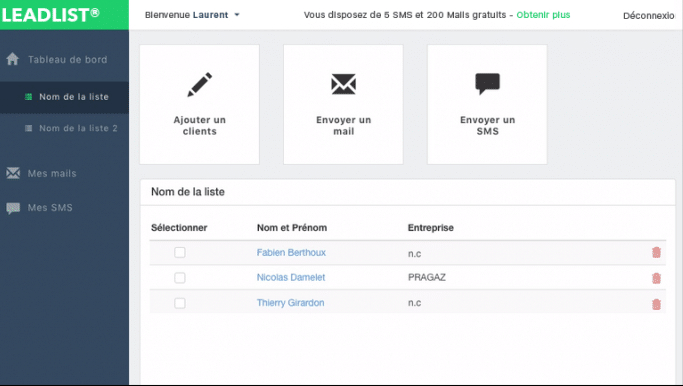Click the home icon beside Tableau de bord

13,59
